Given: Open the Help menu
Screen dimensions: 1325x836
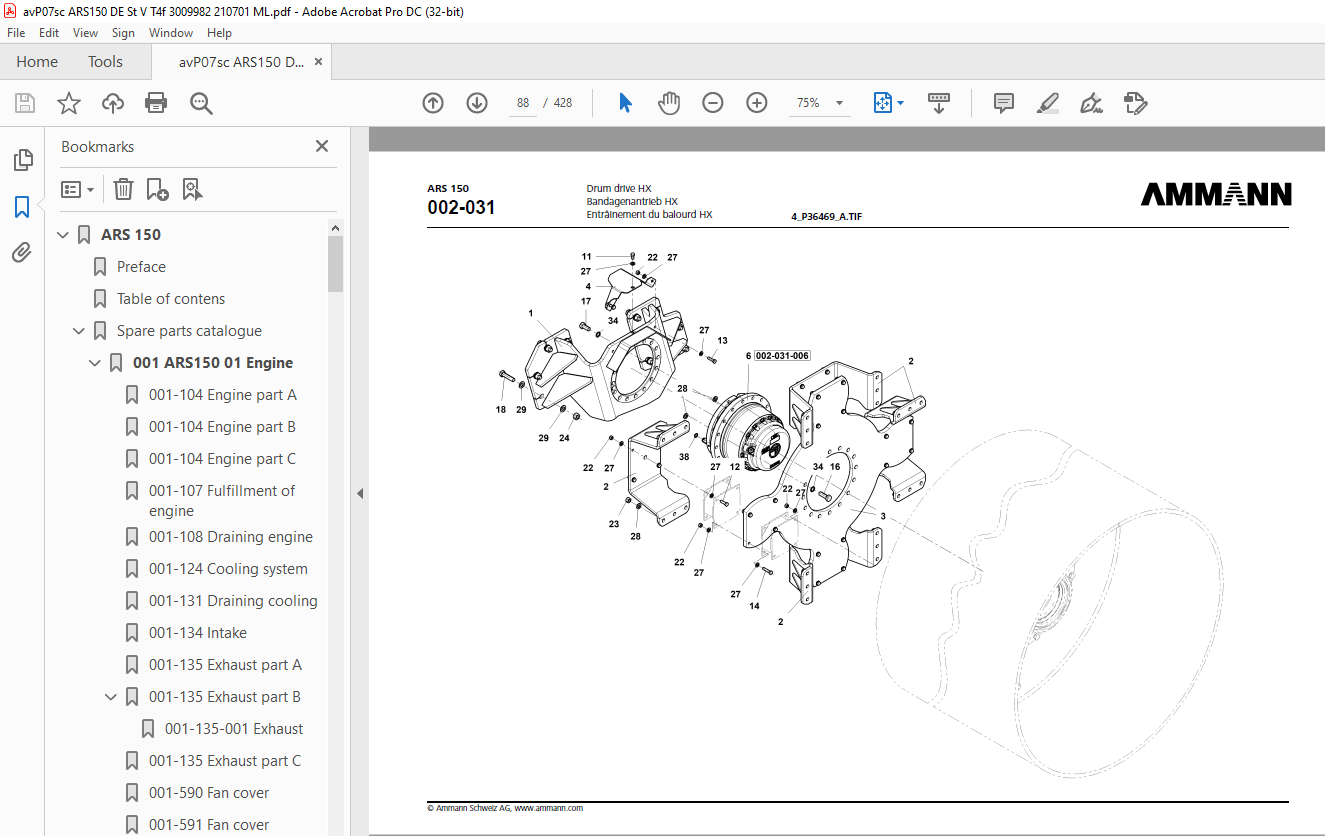Looking at the screenshot, I should [219, 33].
